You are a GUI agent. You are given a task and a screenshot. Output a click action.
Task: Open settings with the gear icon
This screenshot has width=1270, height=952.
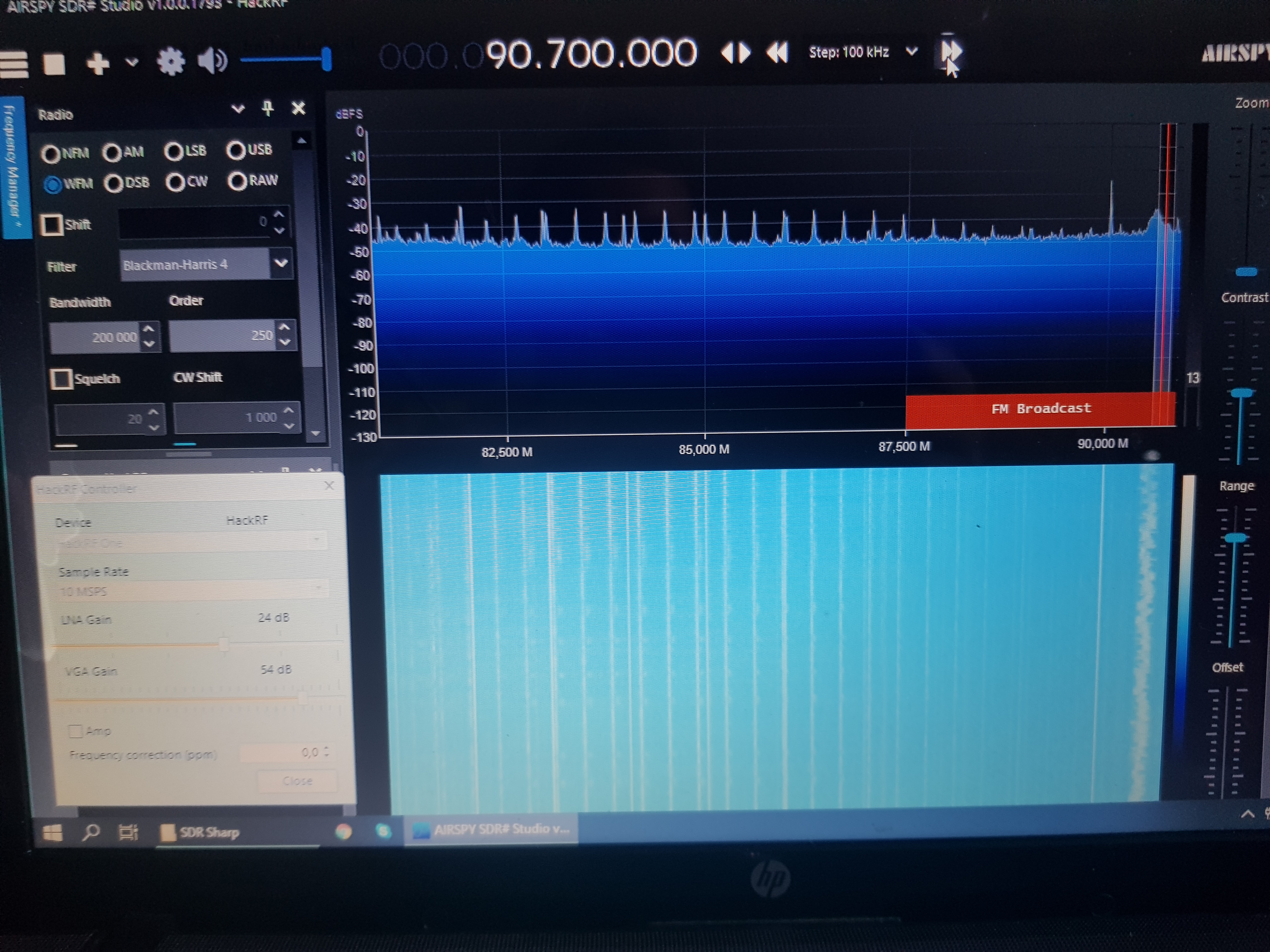(171, 61)
